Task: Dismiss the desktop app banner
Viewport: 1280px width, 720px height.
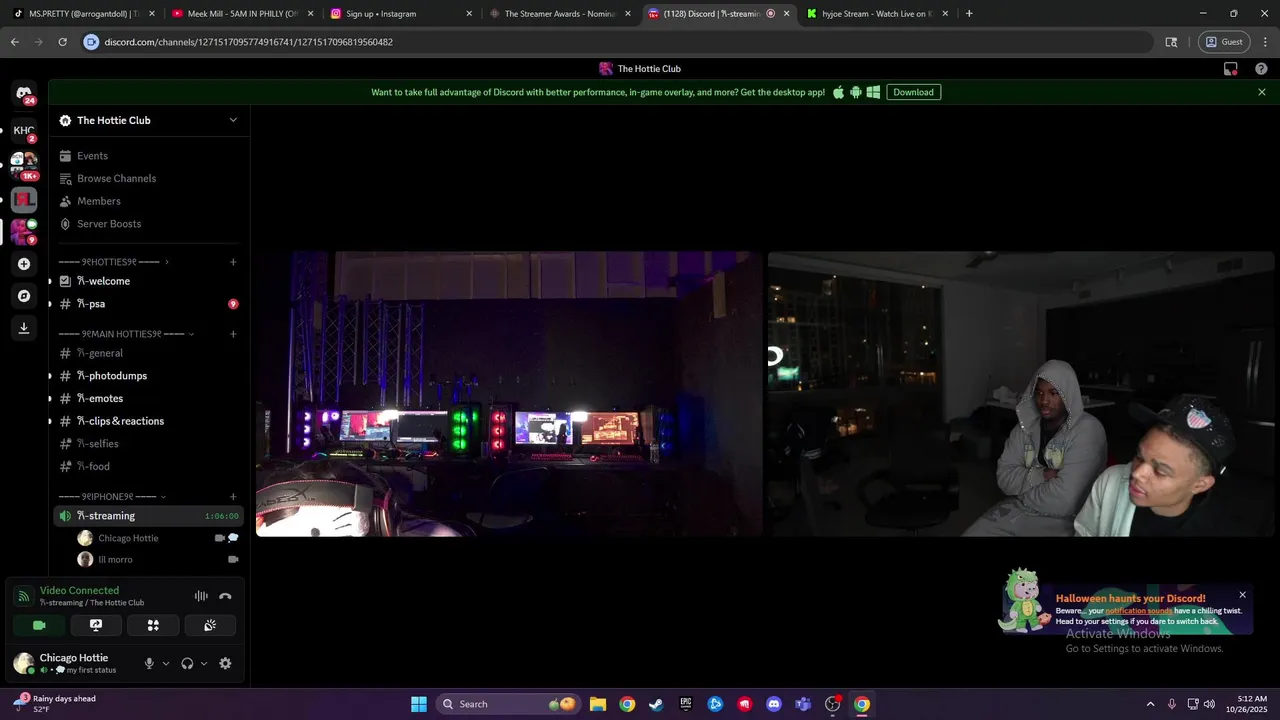Action: click(1262, 92)
